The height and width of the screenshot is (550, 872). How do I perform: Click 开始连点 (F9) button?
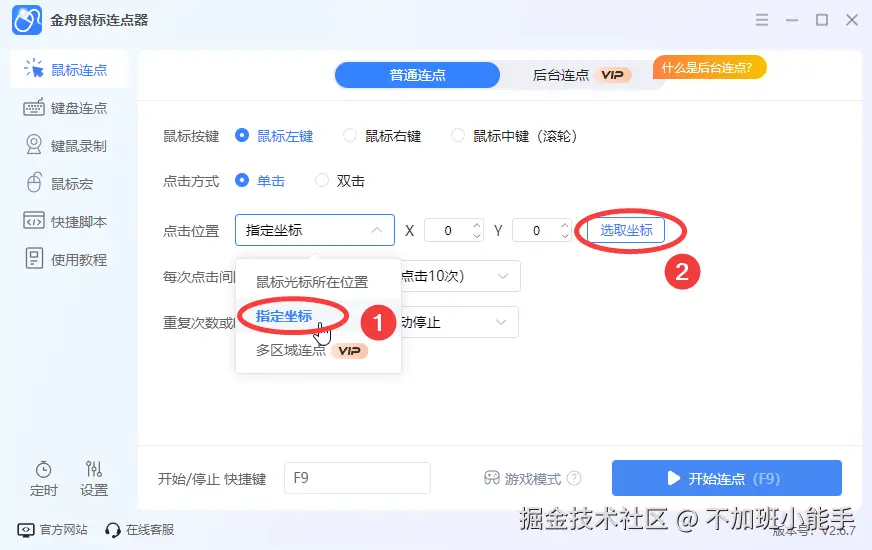[727, 478]
